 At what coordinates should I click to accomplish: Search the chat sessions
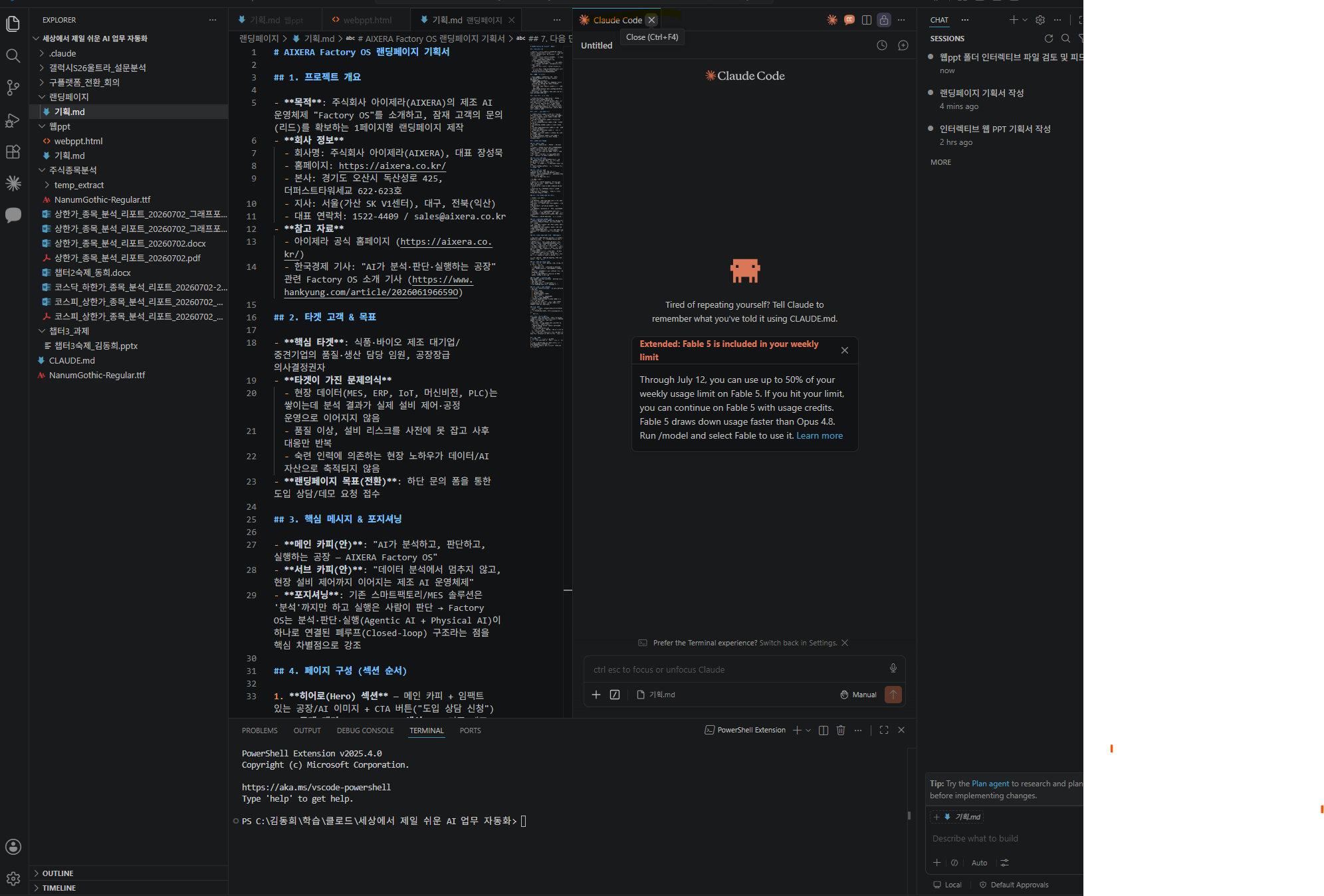(x=1065, y=39)
